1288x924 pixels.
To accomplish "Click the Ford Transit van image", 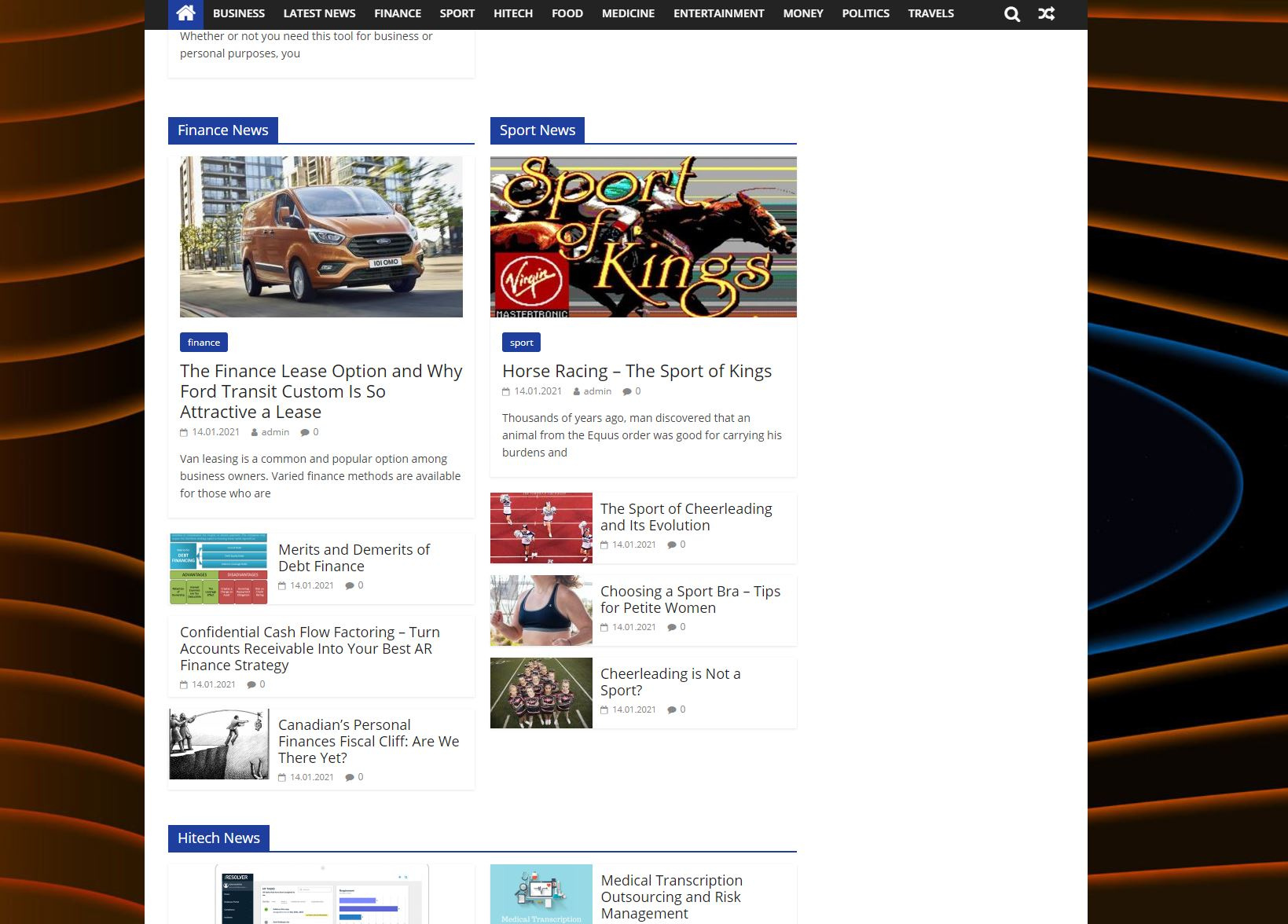I will (321, 236).
